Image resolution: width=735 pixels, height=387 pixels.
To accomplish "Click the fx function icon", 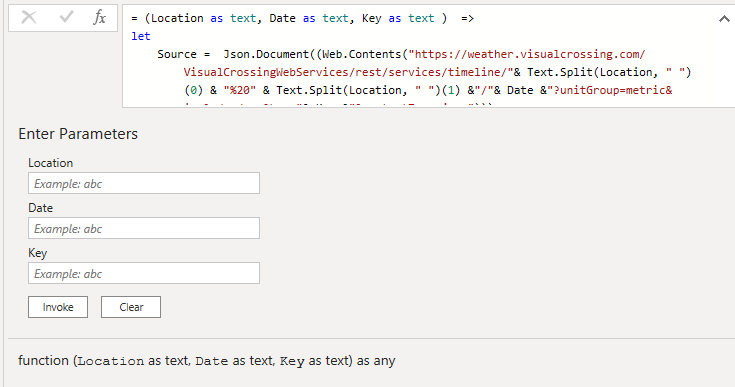I will pyautogui.click(x=99, y=17).
